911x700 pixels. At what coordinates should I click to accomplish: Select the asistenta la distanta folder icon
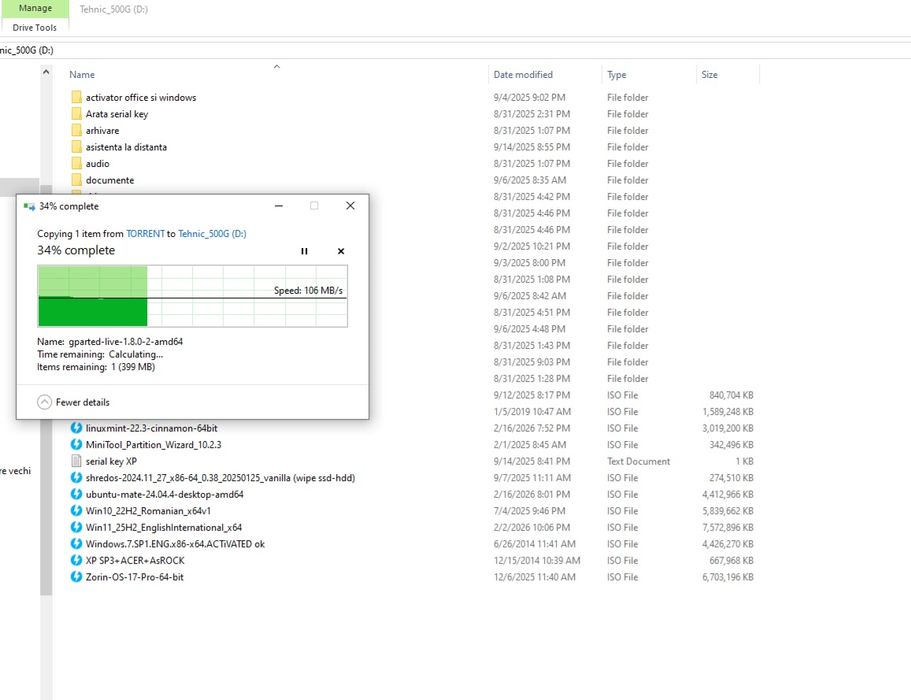76,147
